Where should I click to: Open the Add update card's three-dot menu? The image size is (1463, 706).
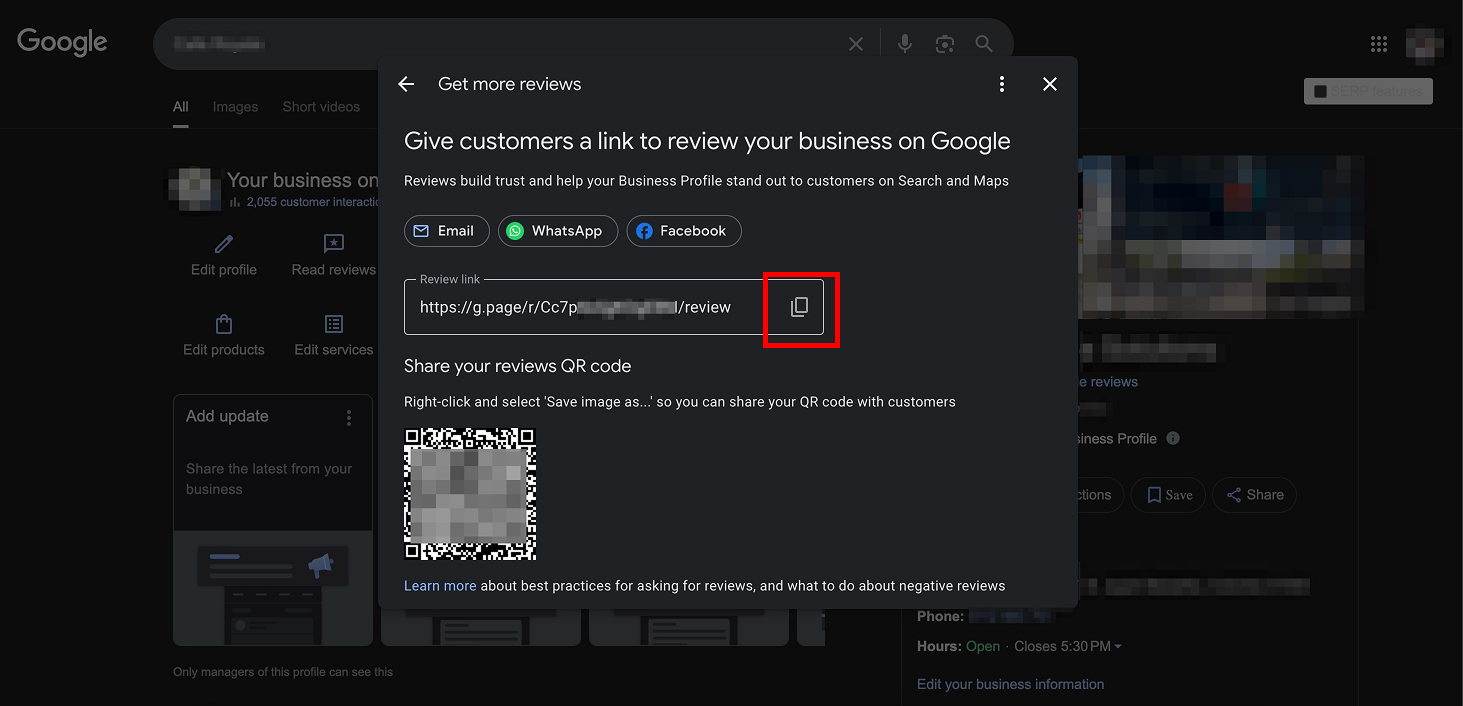click(348, 417)
